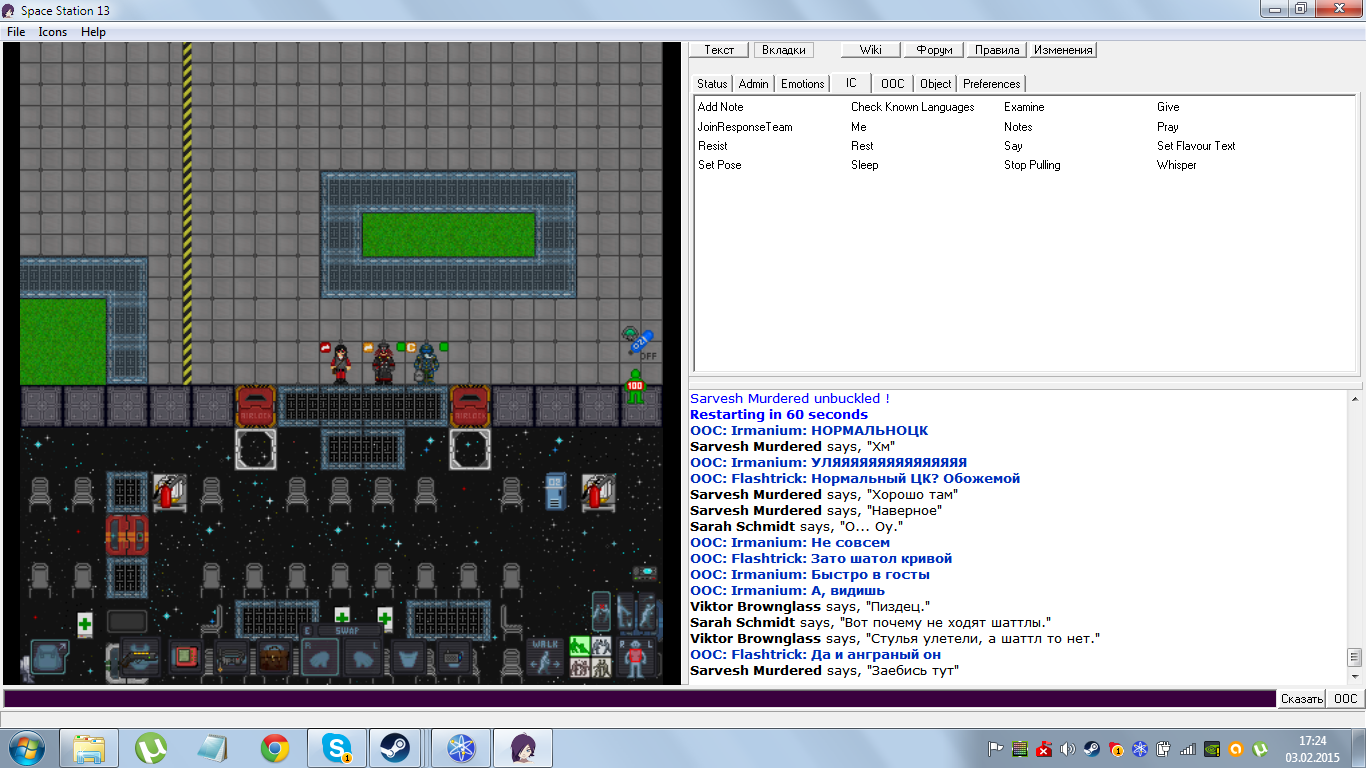Click the Add Note verb

[721, 107]
